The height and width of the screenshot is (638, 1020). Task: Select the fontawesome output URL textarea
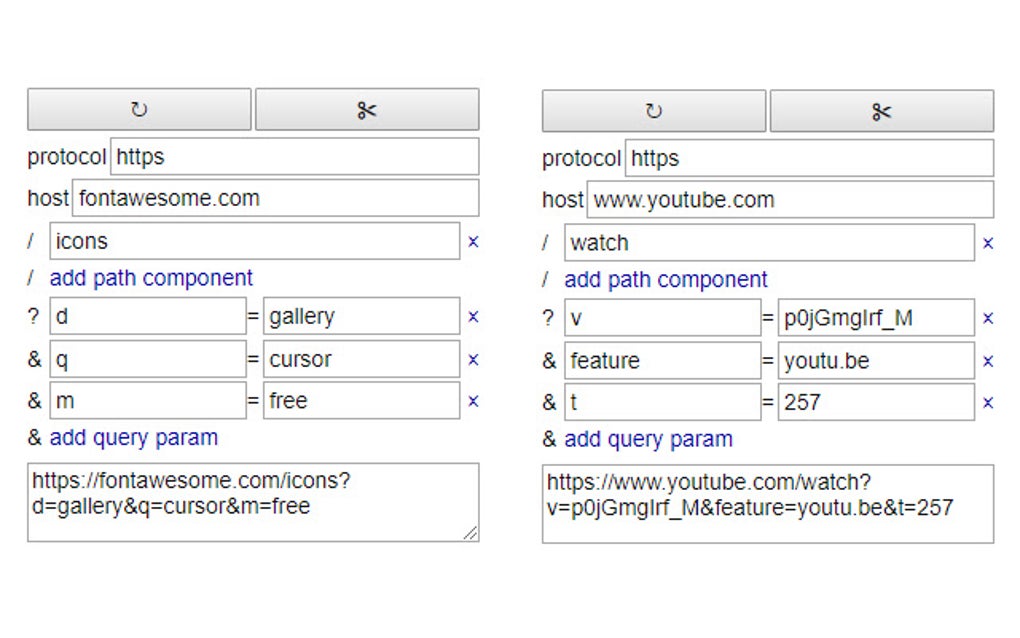[x=253, y=502]
